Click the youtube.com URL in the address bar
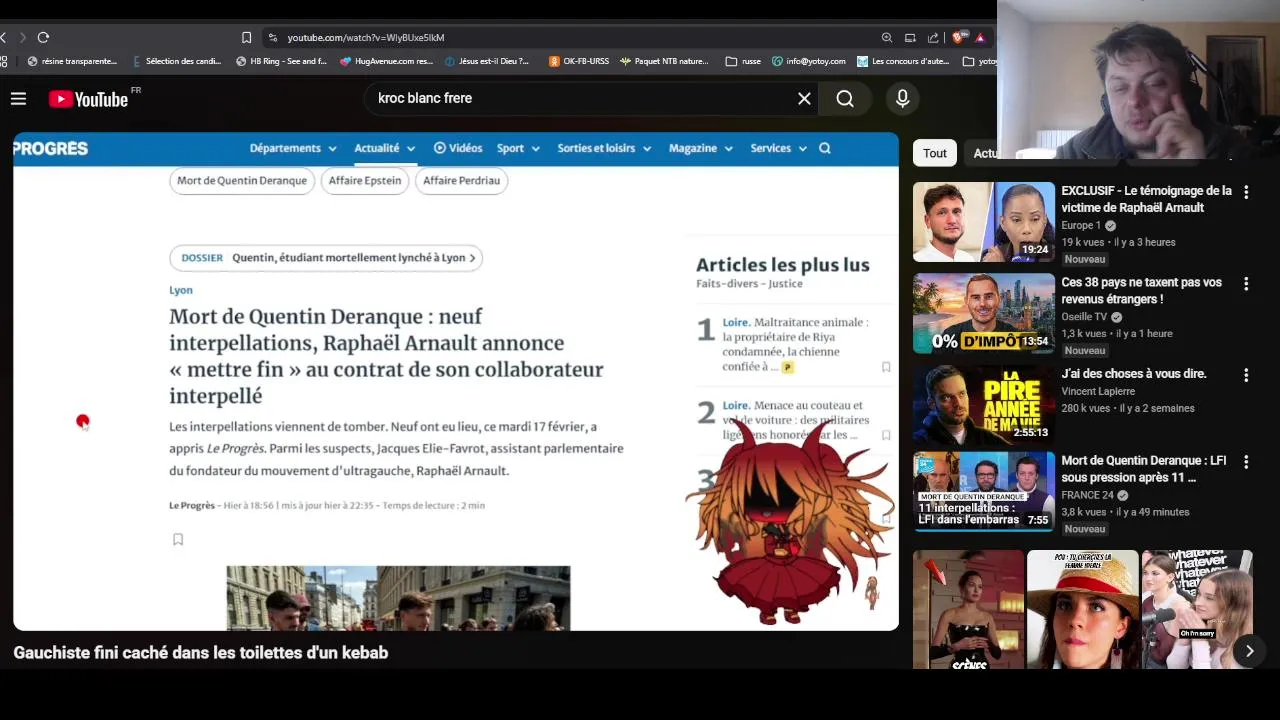Screen dimensions: 1280x720 pos(366,37)
